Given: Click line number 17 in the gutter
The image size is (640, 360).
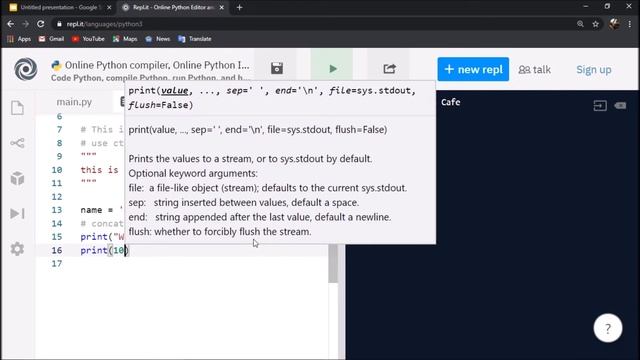Looking at the screenshot, I should [x=57, y=264].
